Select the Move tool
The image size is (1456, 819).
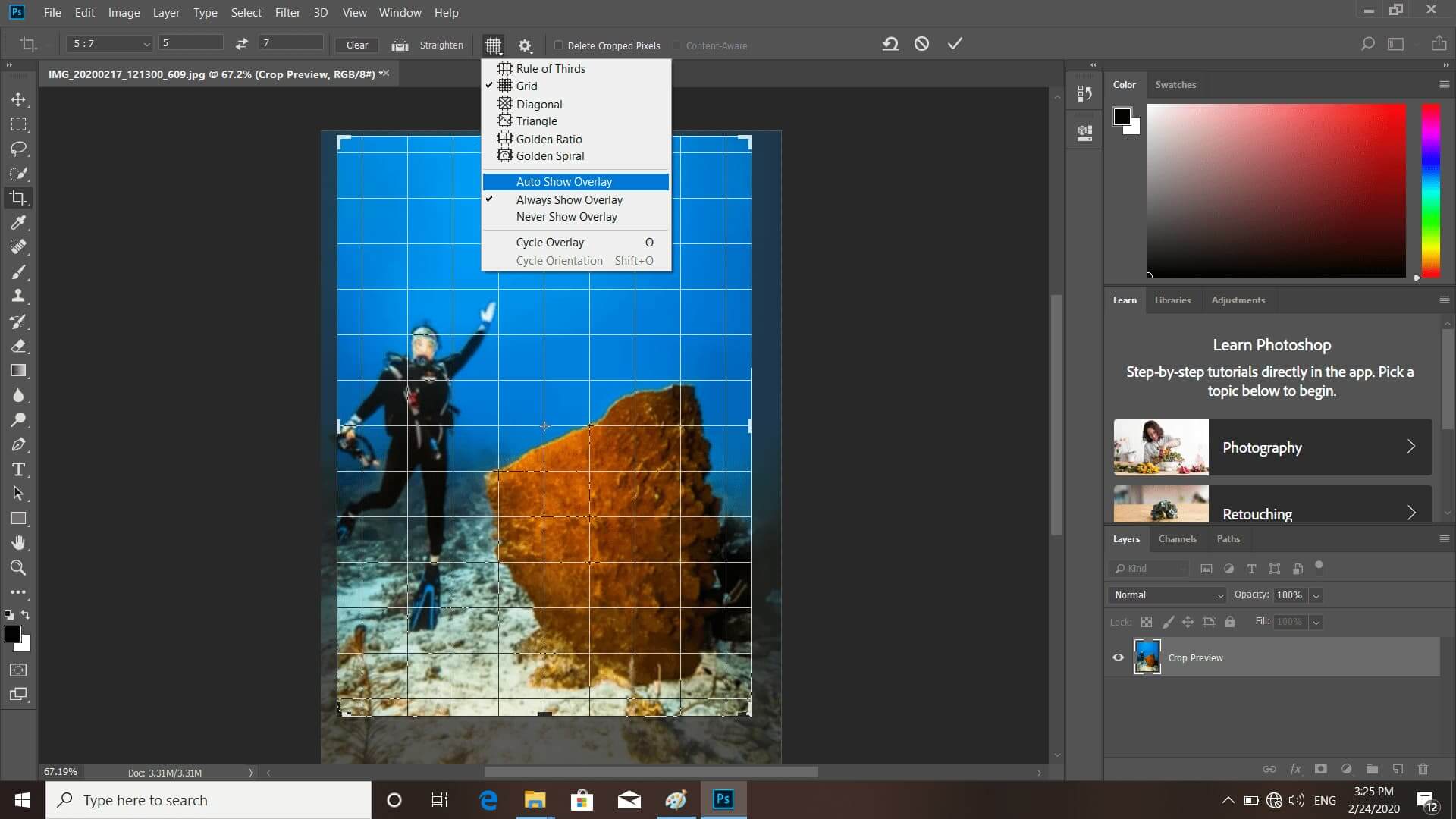tap(18, 99)
